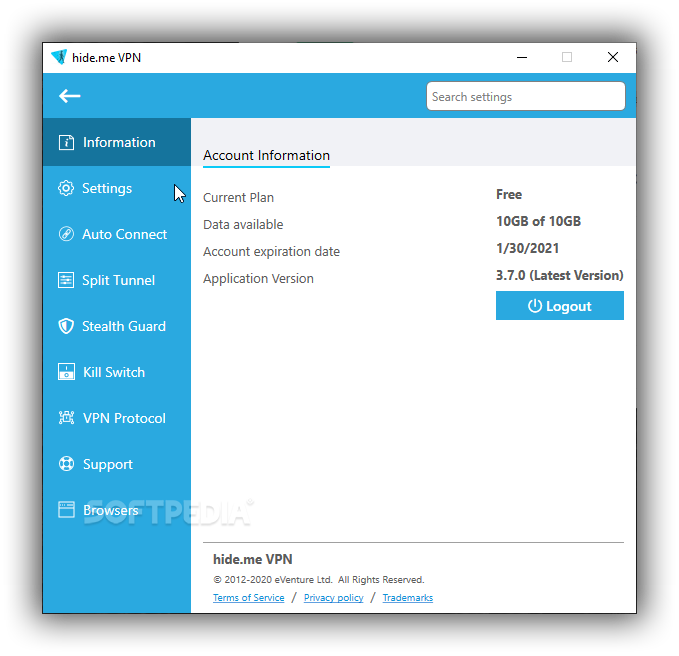Click the 10GB of 10GB value
The width and height of the screenshot is (679, 656).
(538, 221)
